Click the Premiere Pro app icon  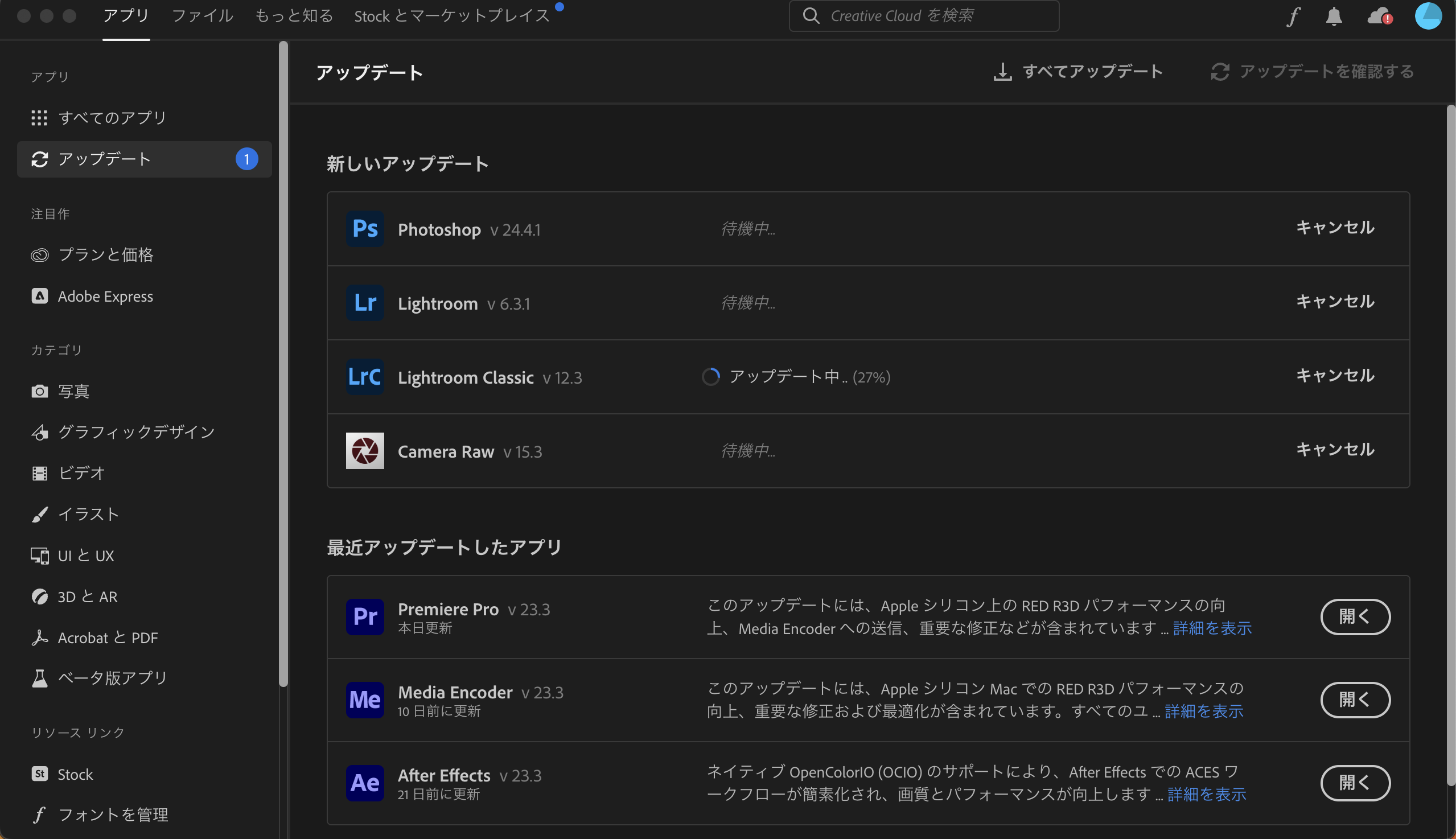click(x=365, y=616)
